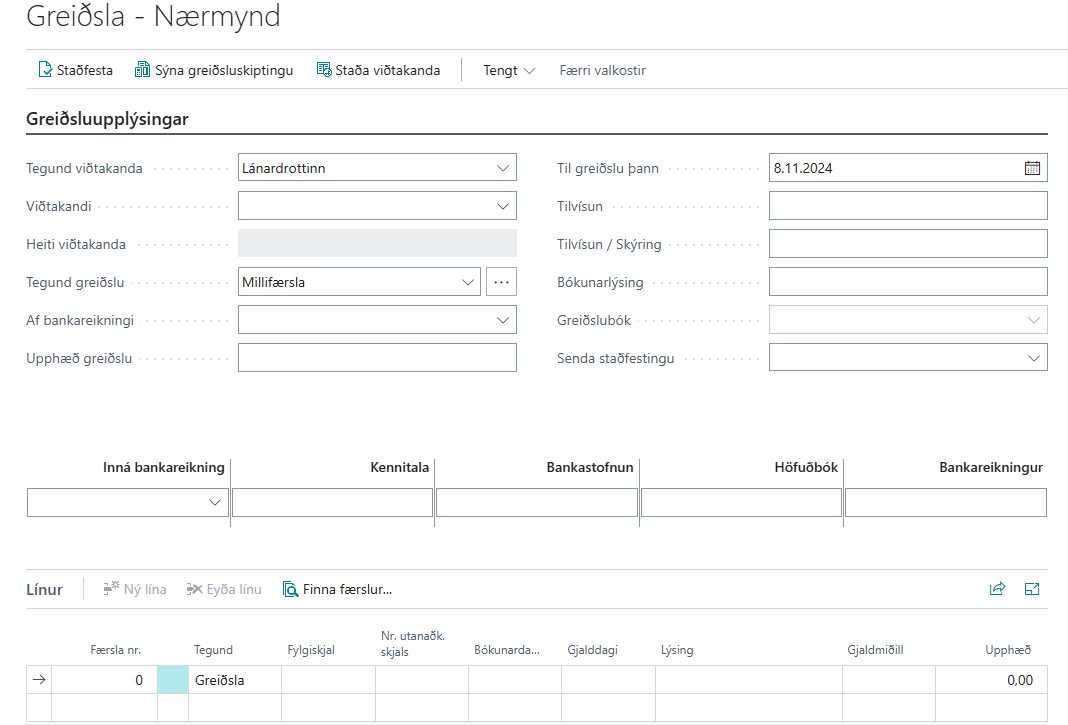Click the Staðfesta confirm icon
Screen dimensions: 1068x725
[x=45, y=70]
